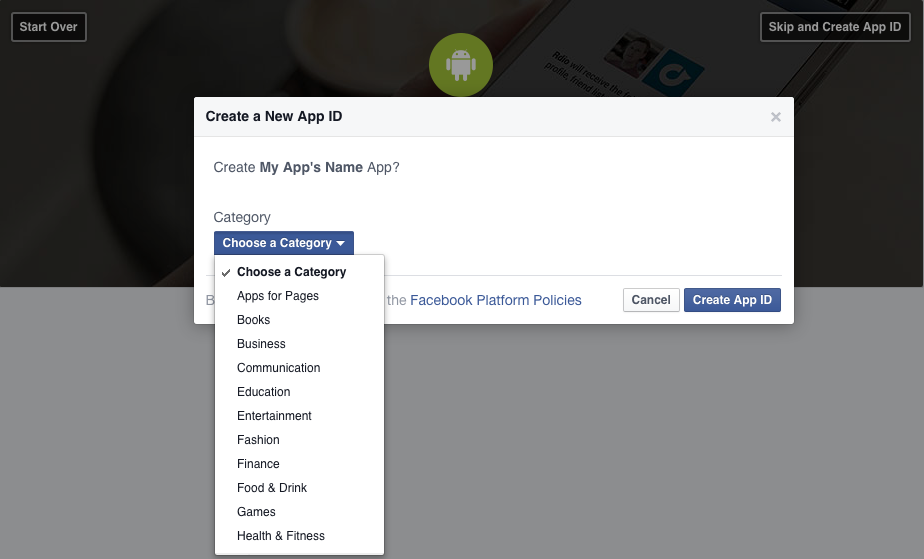Select the Communication category

coord(279,368)
